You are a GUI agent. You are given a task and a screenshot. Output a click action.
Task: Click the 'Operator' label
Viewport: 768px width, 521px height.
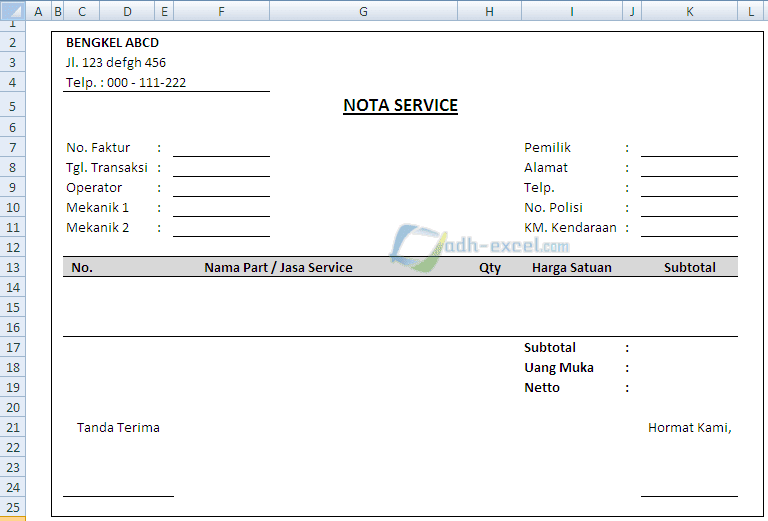coord(94,188)
